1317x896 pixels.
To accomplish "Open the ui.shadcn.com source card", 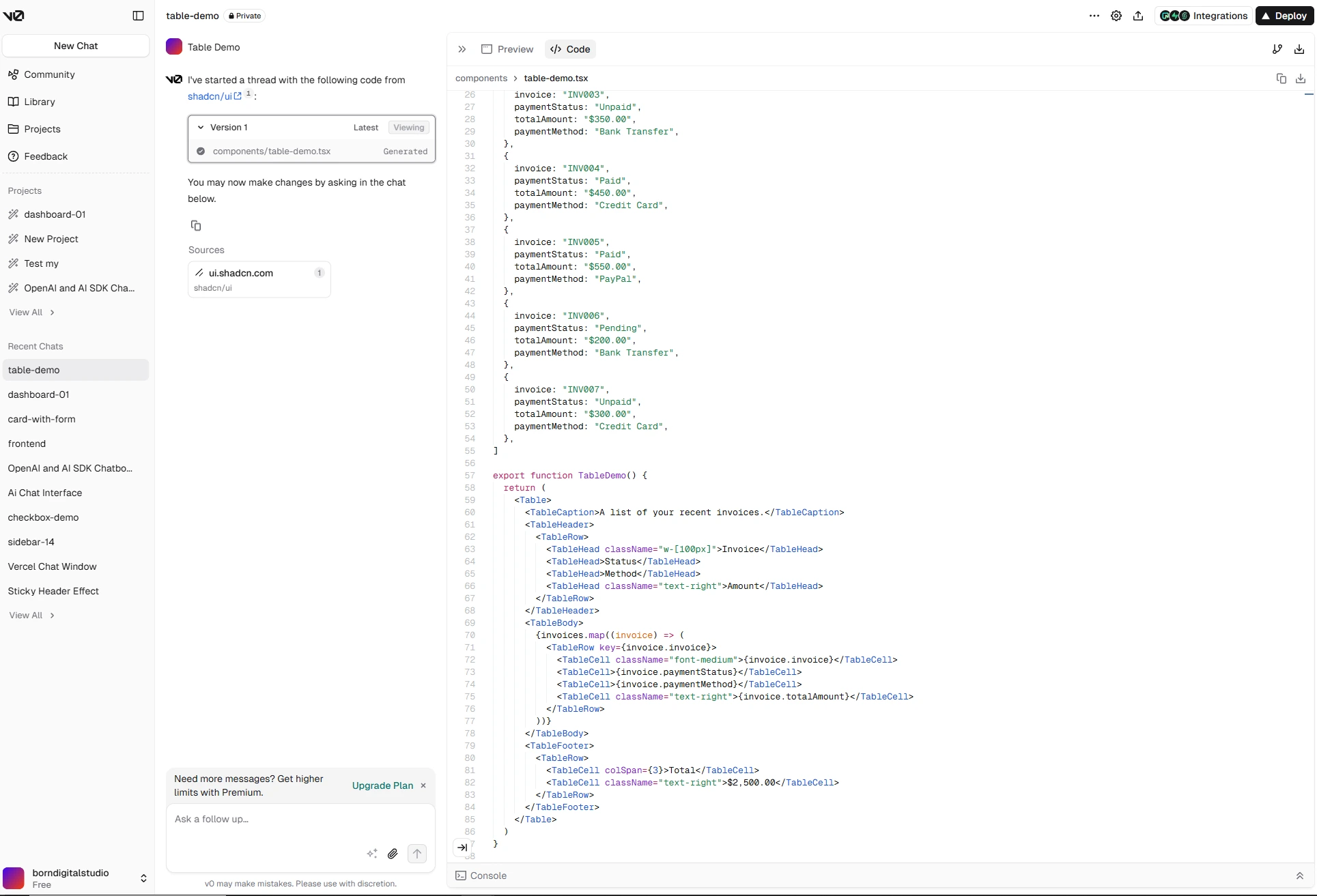I will 259,279.
